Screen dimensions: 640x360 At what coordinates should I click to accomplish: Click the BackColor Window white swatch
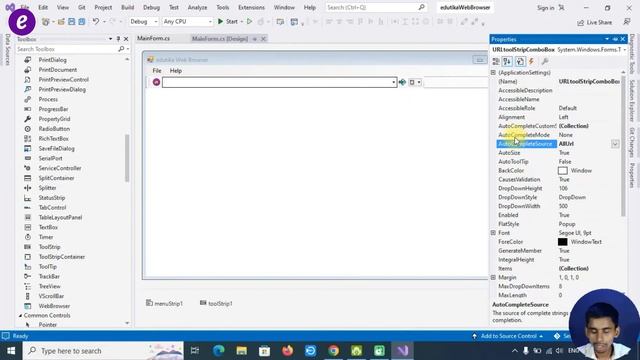tap(562, 171)
